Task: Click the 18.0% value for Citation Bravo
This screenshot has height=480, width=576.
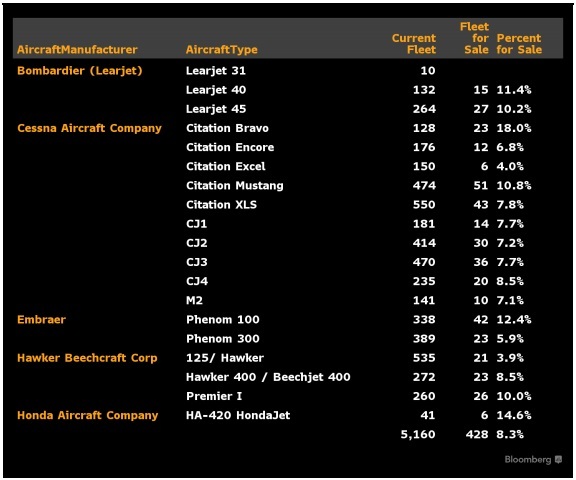Action: [x=514, y=128]
